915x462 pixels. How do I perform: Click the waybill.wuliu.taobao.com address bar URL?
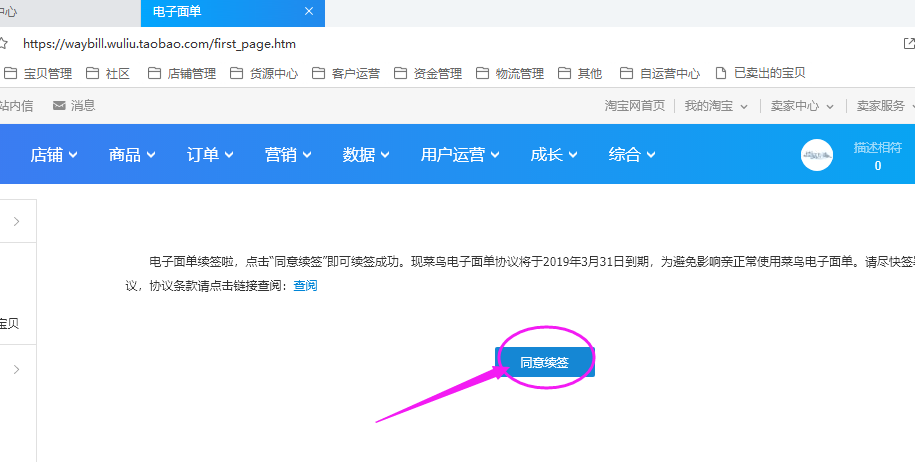coord(159,44)
